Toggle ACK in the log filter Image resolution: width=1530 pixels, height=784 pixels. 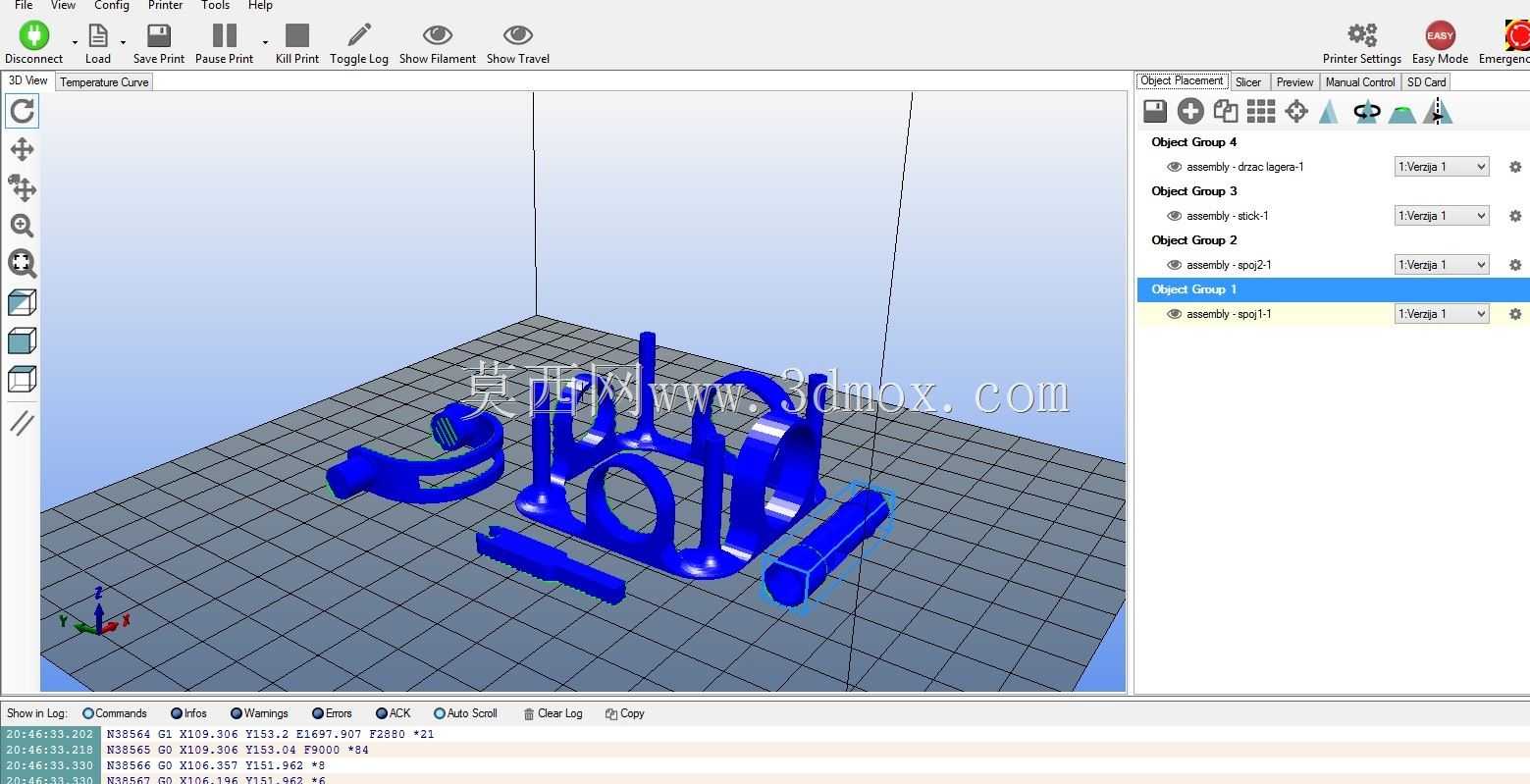coord(394,713)
